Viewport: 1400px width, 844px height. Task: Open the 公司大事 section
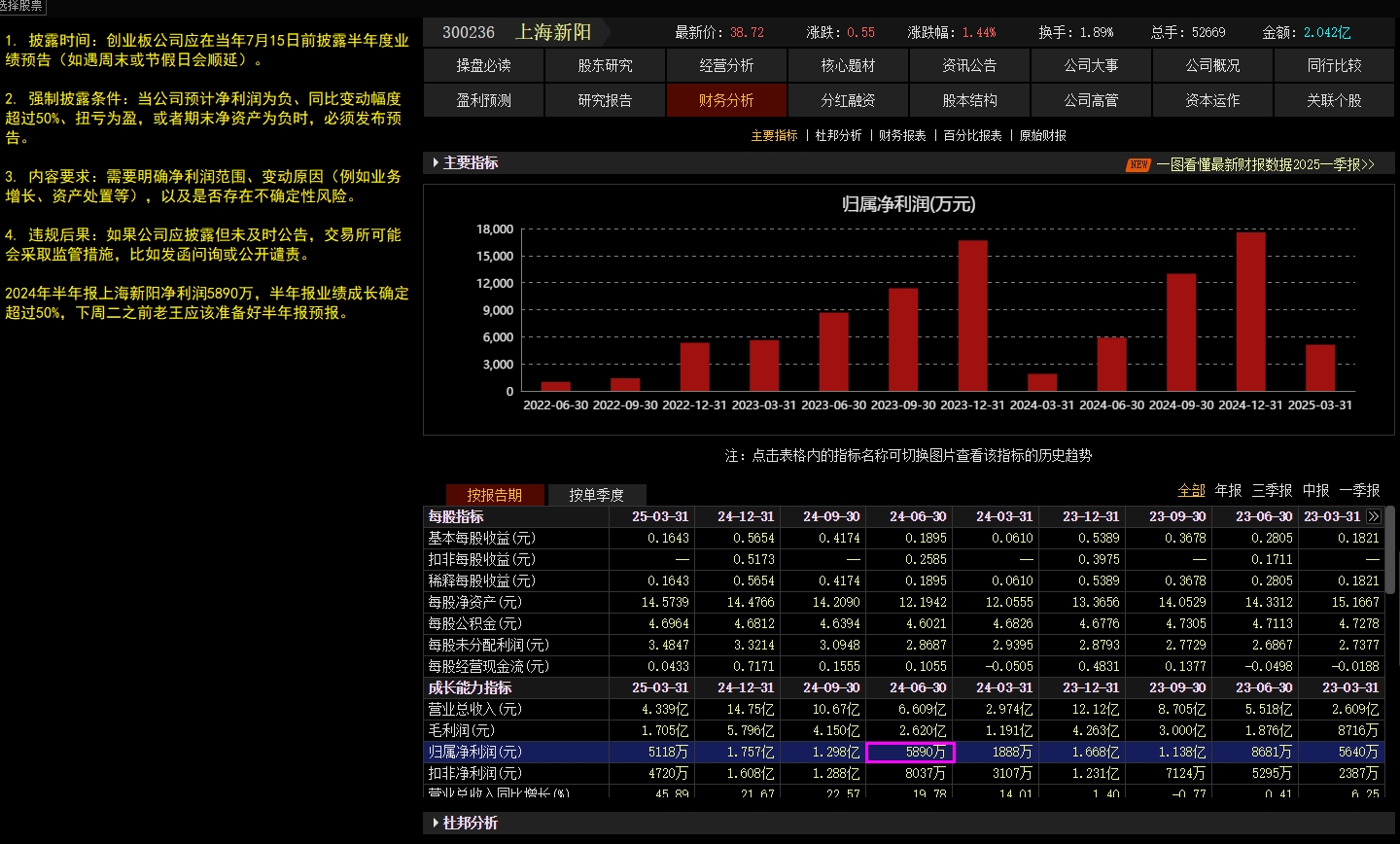(1091, 65)
